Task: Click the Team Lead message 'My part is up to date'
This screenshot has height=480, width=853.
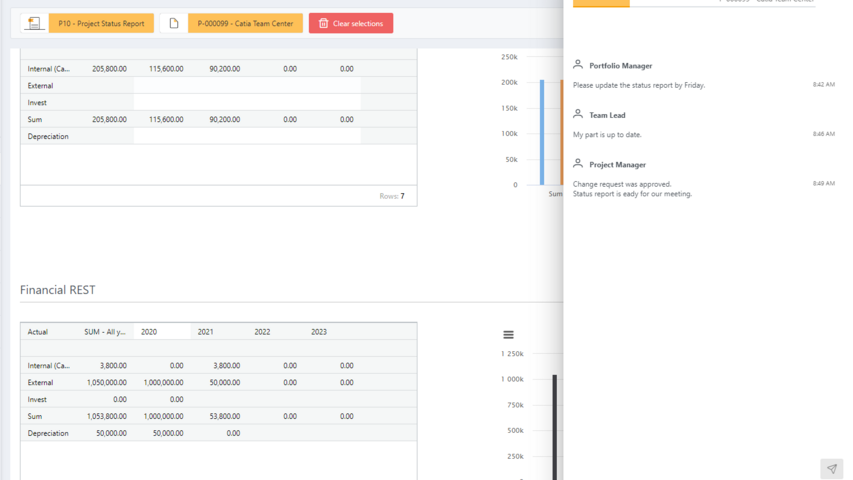Action: point(607,134)
